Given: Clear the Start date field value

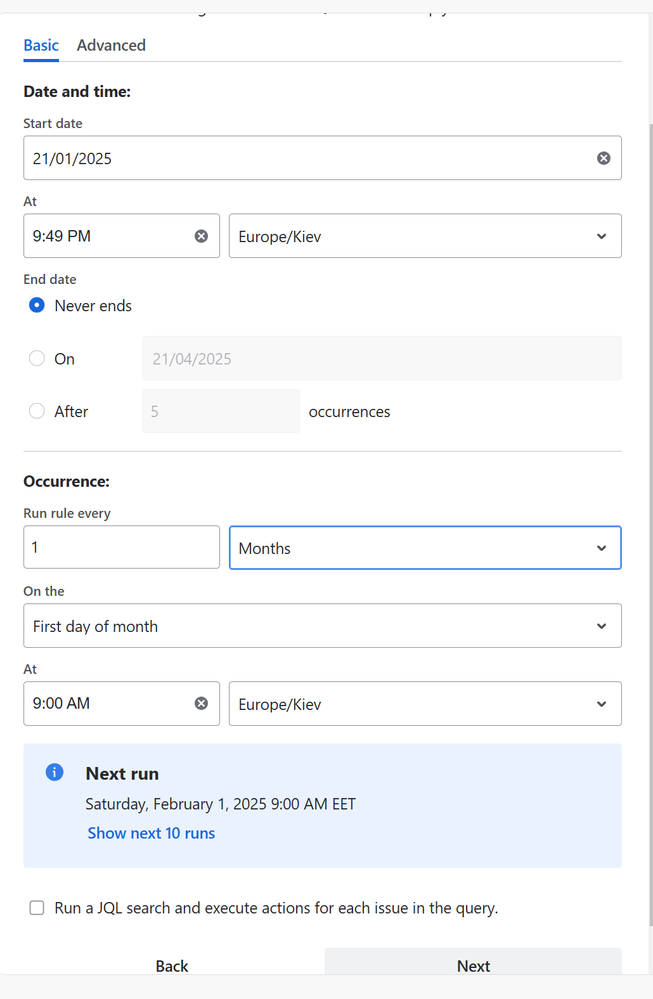Looking at the screenshot, I should point(603,158).
